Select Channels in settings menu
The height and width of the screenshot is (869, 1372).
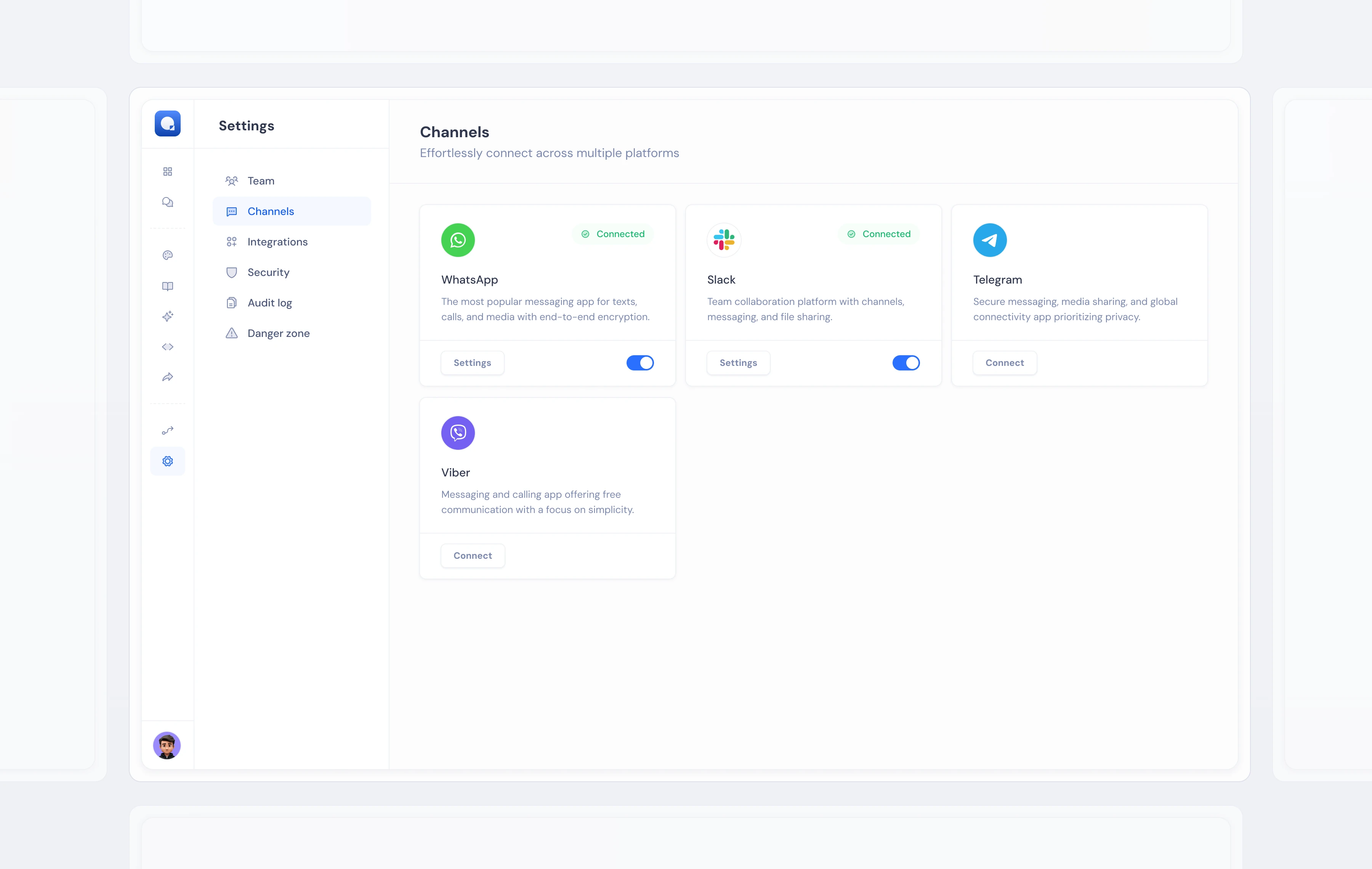click(x=292, y=212)
